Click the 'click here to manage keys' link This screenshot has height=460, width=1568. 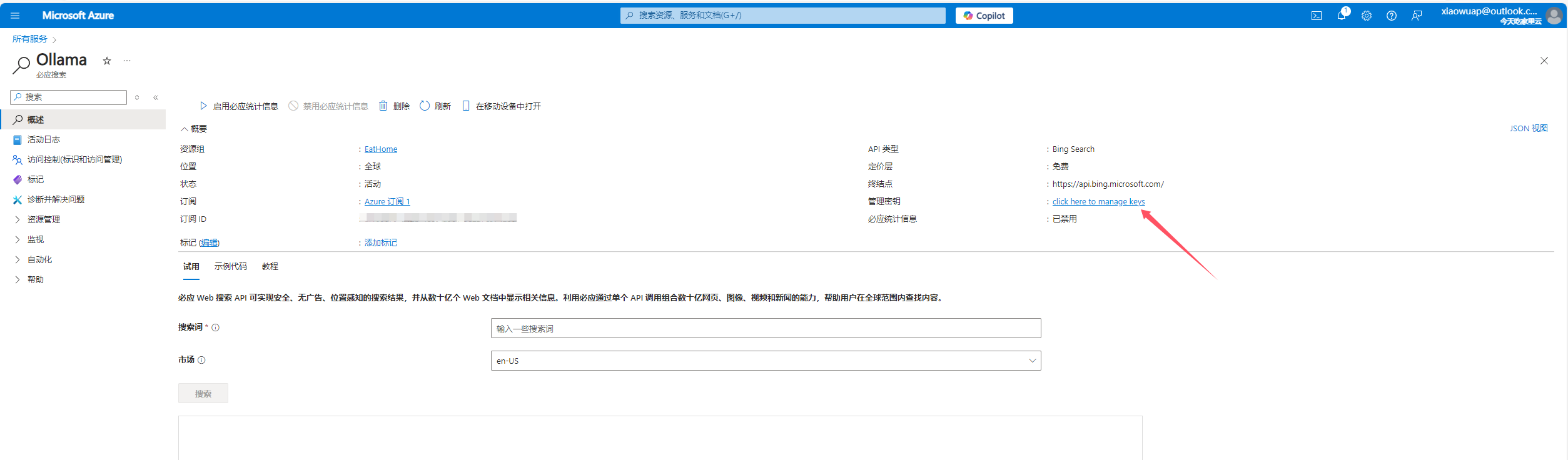pos(1098,202)
